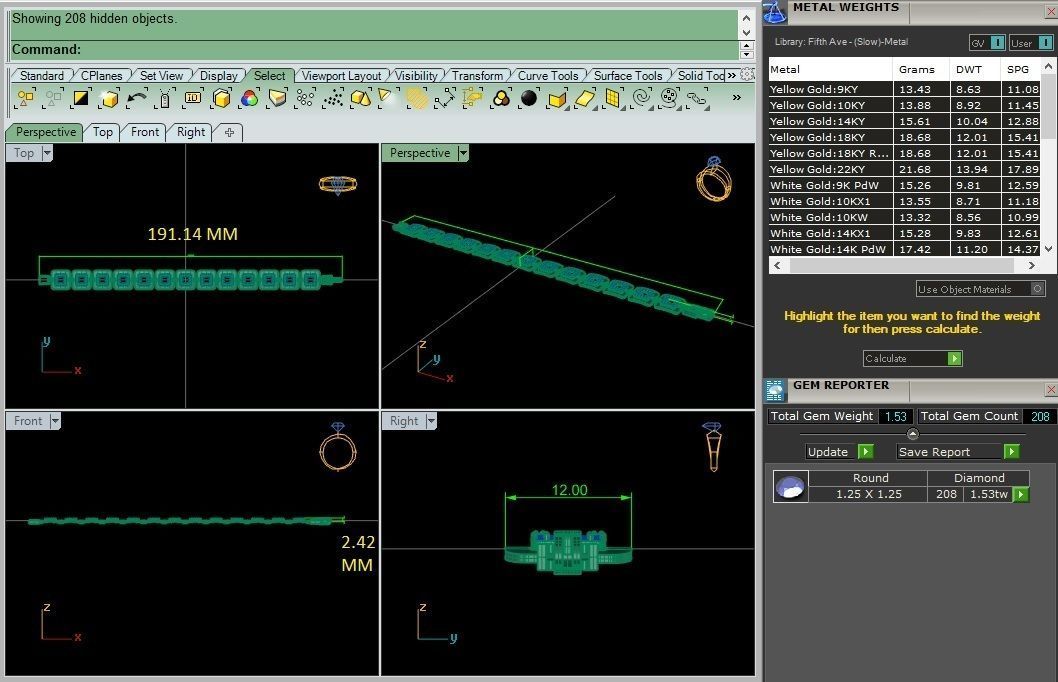Image resolution: width=1058 pixels, height=682 pixels.
Task: Open the Surface Tools toolbar tab
Action: [628, 76]
